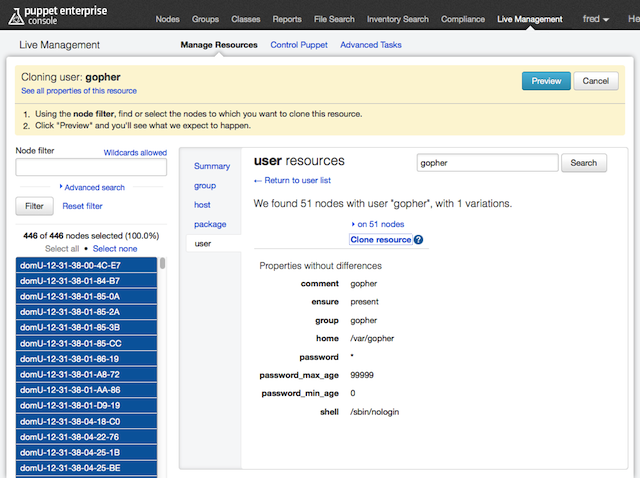Return to user list

296,180
